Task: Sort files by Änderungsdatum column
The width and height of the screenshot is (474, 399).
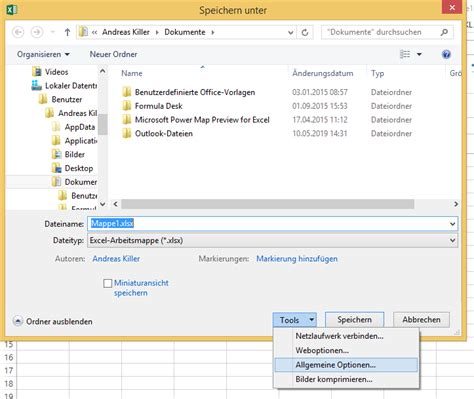Action: point(323,73)
